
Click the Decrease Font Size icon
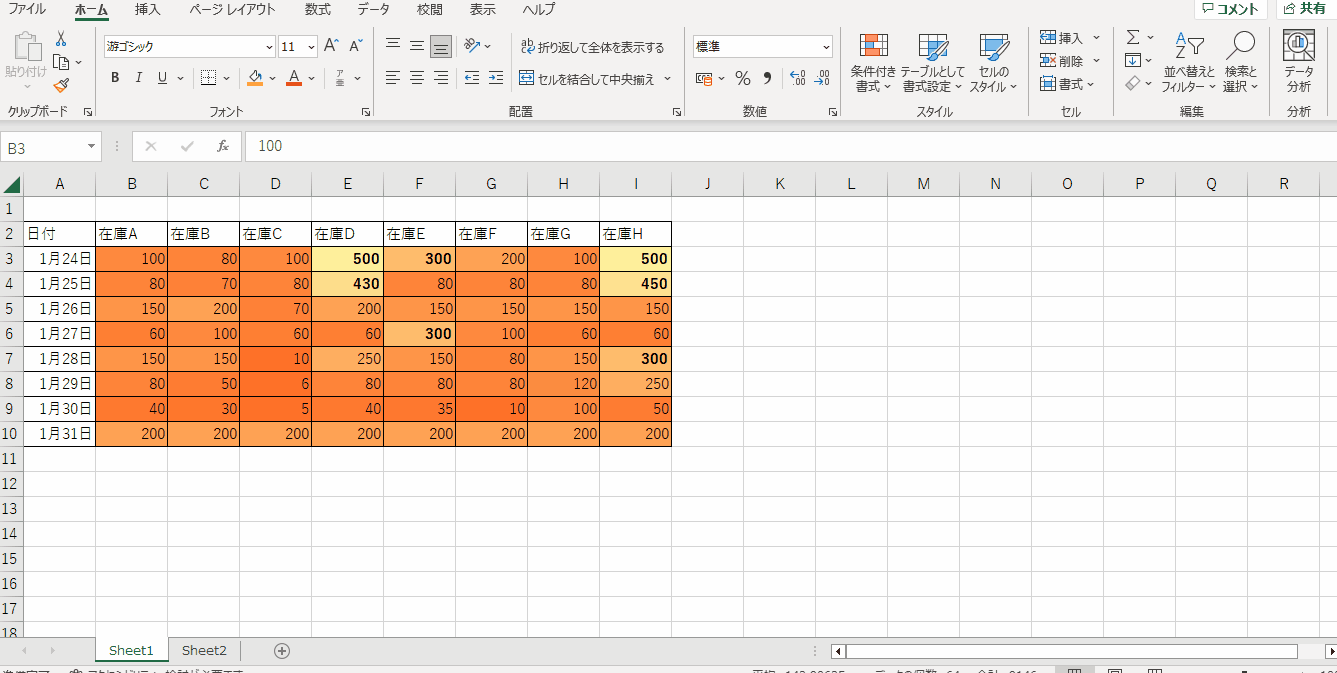[x=355, y=46]
